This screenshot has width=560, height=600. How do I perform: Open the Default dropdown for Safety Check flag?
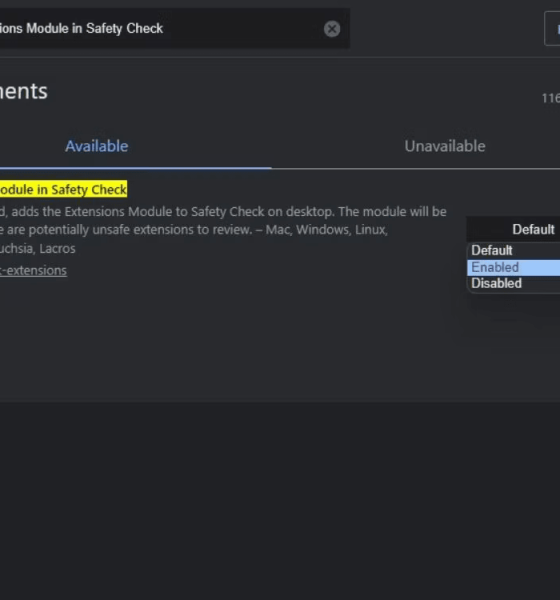coord(513,229)
